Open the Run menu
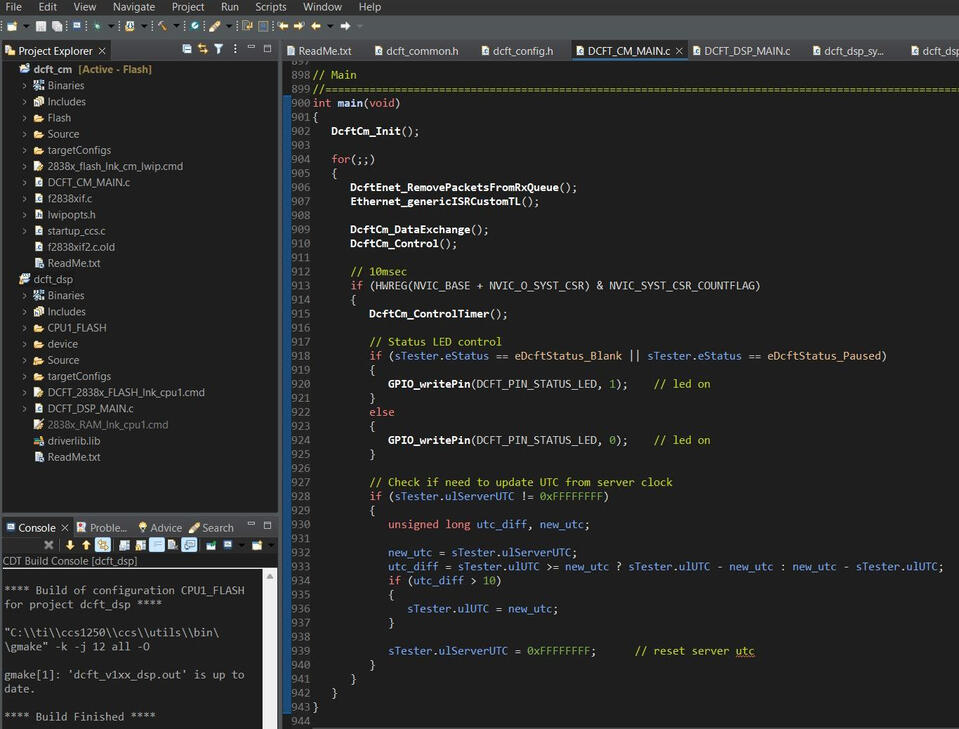Image resolution: width=959 pixels, height=729 pixels. 230,7
